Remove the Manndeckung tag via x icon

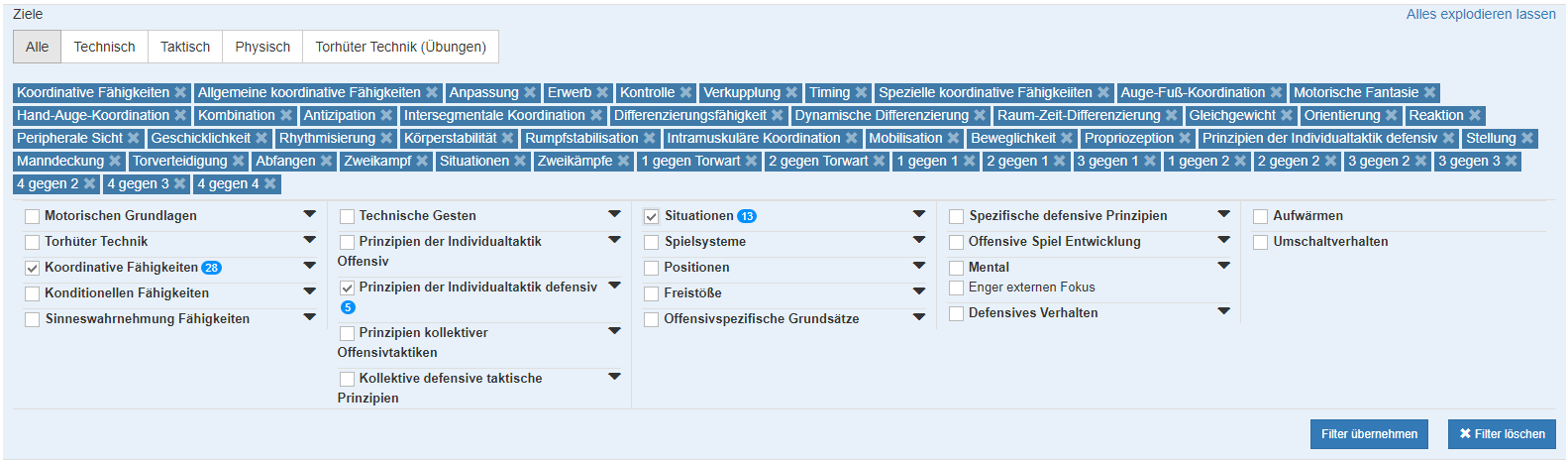pyautogui.click(x=115, y=162)
